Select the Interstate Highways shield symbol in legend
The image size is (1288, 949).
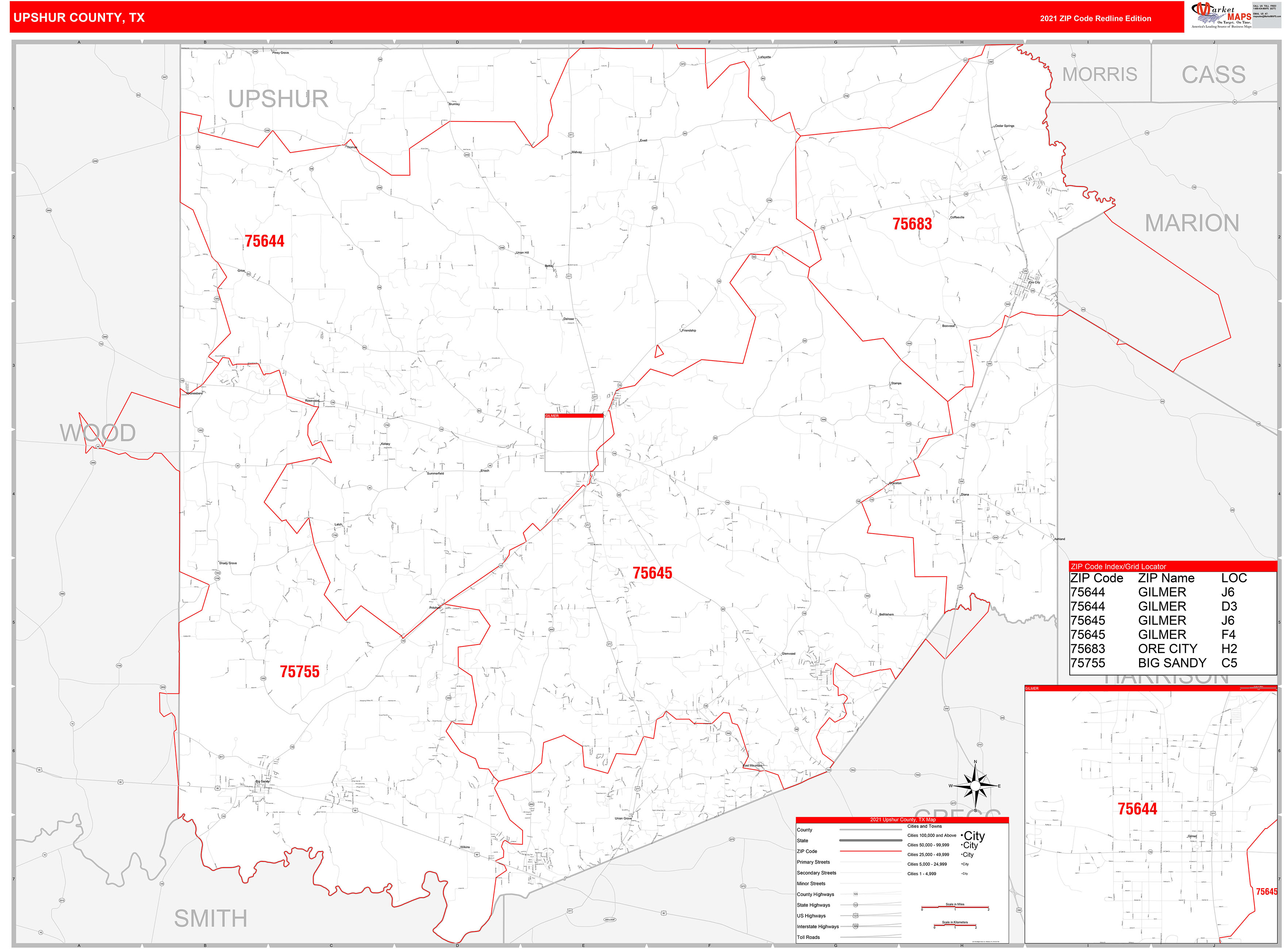(856, 927)
